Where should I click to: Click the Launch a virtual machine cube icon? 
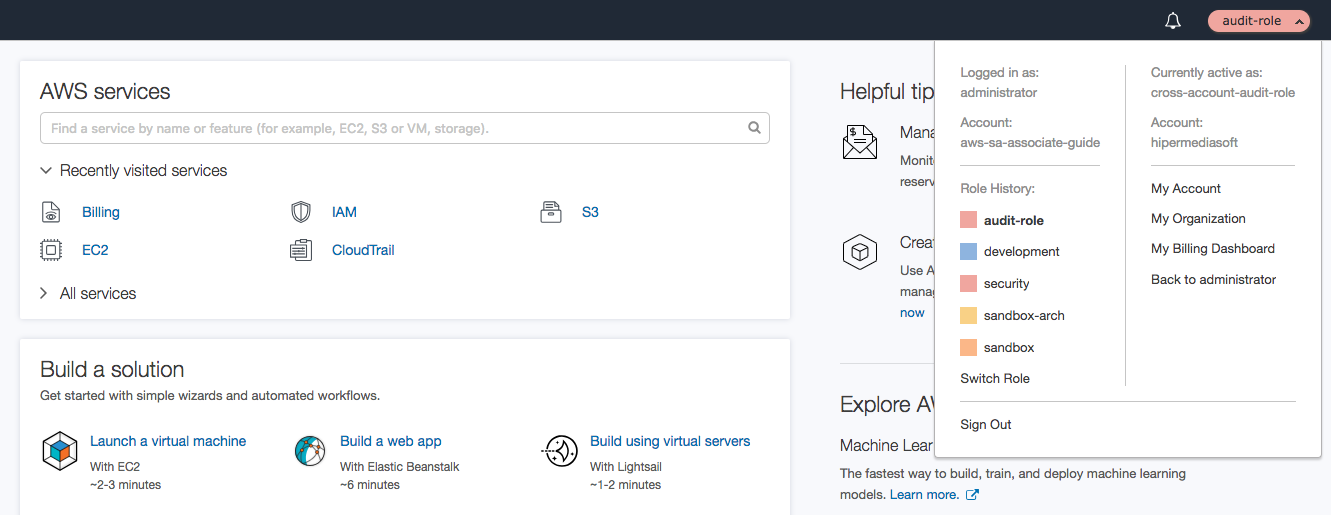coord(60,451)
